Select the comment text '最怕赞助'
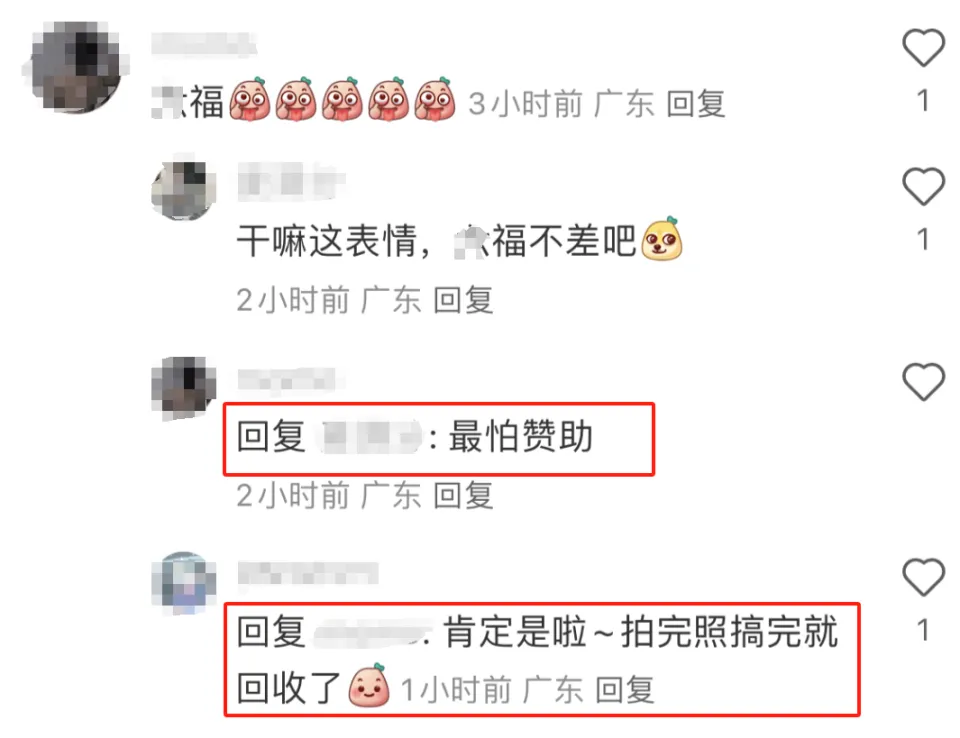 point(521,436)
